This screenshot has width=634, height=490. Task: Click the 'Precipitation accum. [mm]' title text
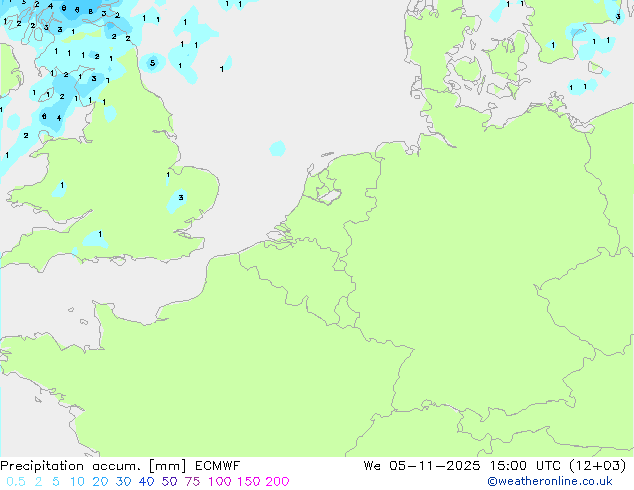pos(93,466)
